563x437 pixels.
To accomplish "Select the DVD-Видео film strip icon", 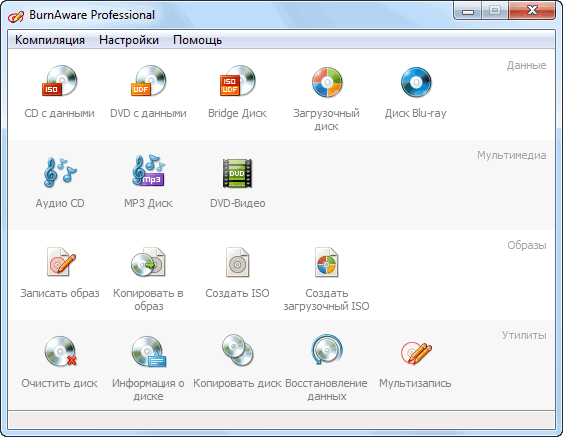I will click(x=237, y=173).
